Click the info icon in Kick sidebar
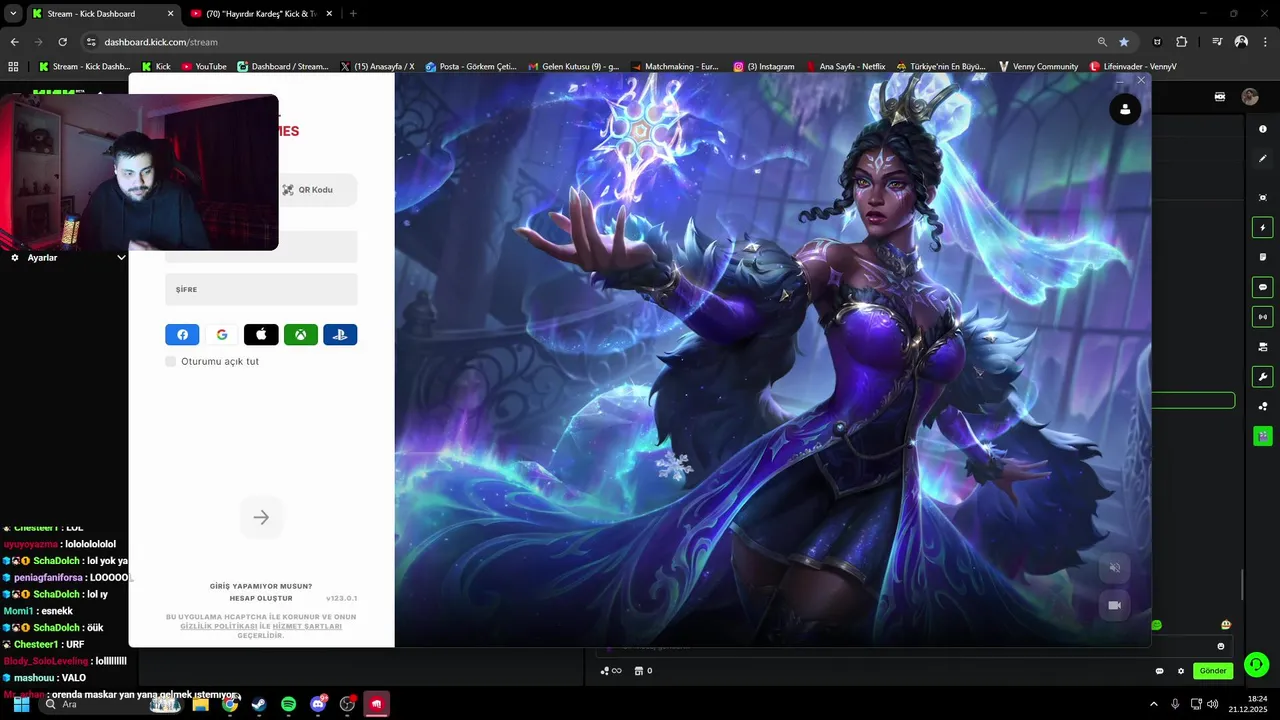The image size is (1280, 720). [x=1263, y=129]
